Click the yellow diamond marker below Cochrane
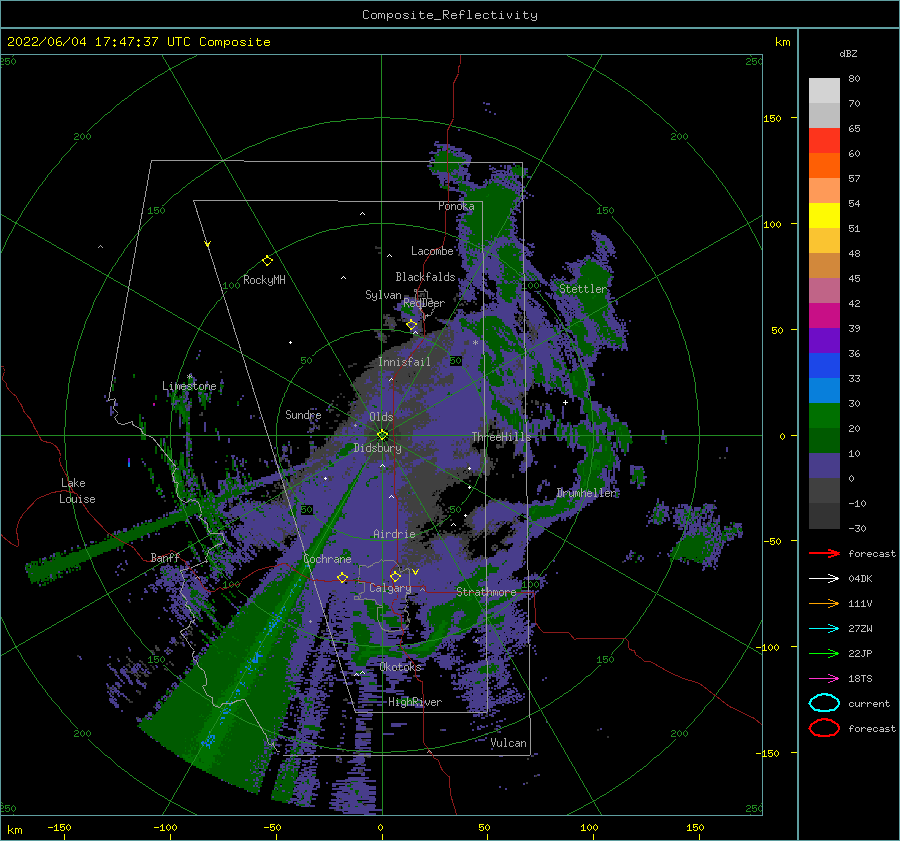The image size is (900, 841). click(343, 578)
